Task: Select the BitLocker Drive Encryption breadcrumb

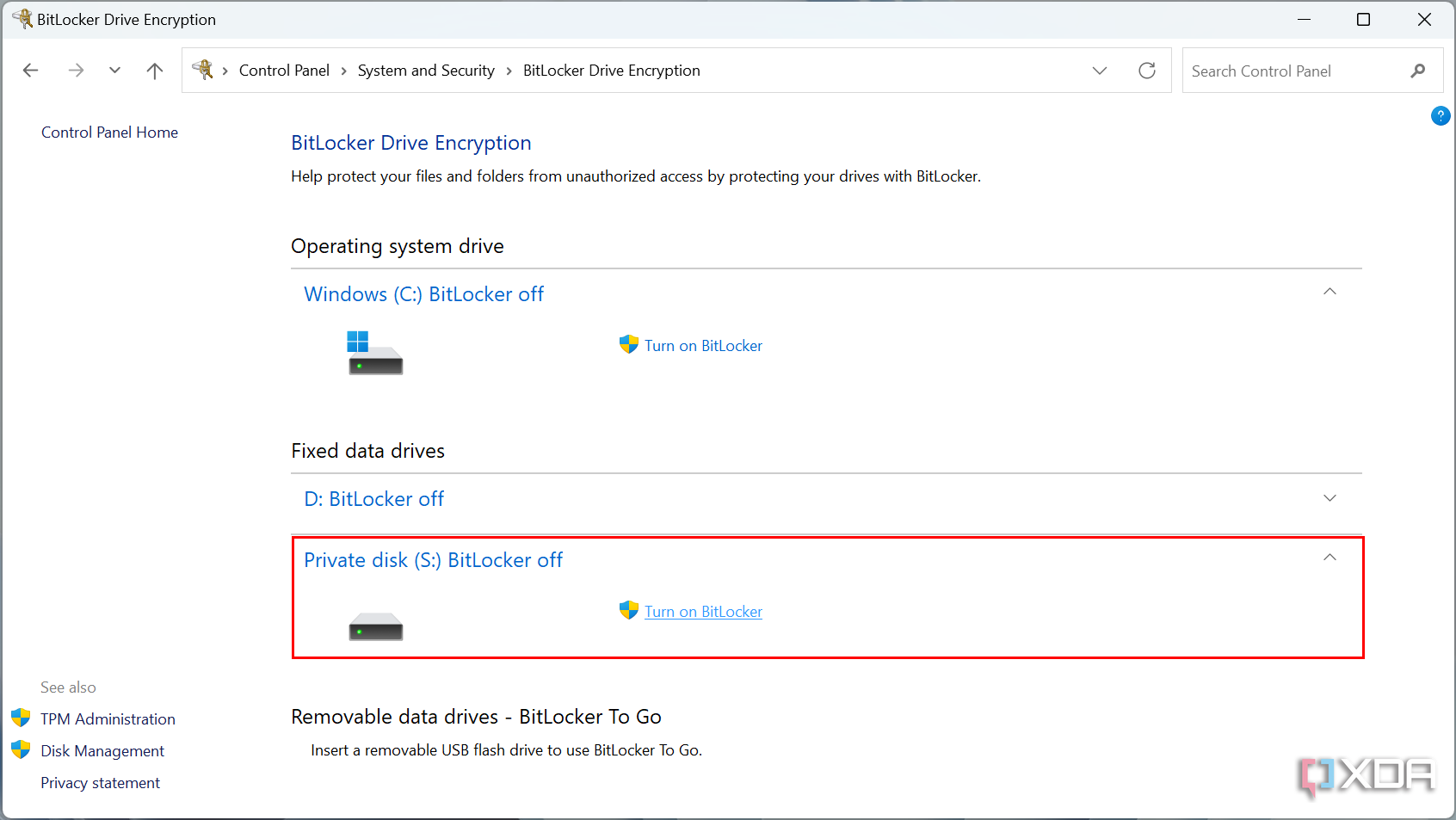Action: pos(612,71)
